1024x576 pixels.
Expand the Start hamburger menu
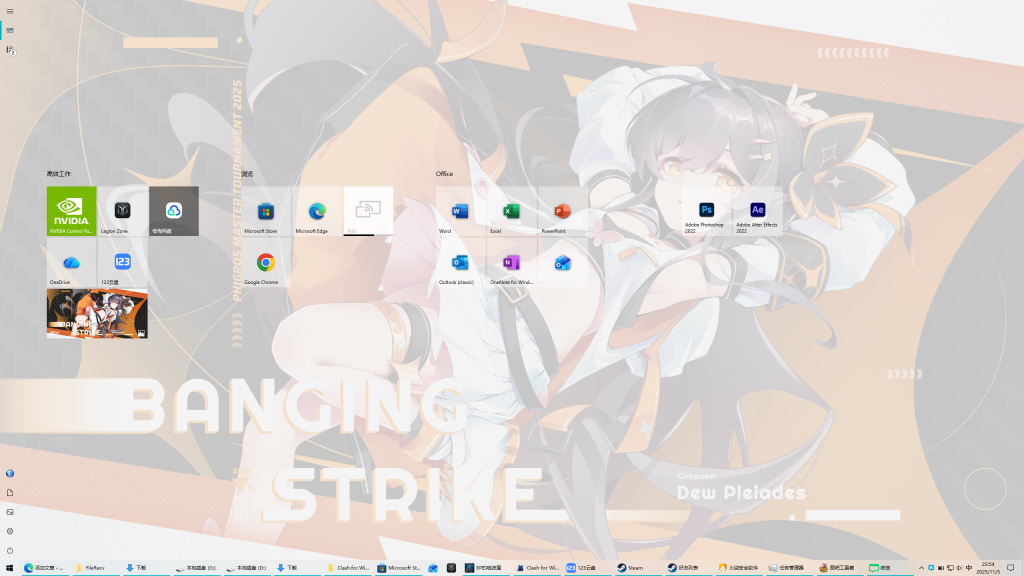pos(10,11)
